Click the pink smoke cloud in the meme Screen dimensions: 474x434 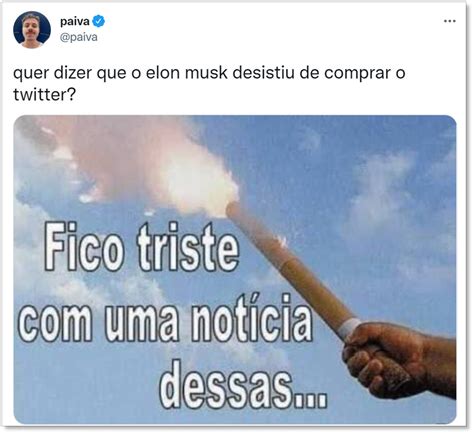point(140,162)
